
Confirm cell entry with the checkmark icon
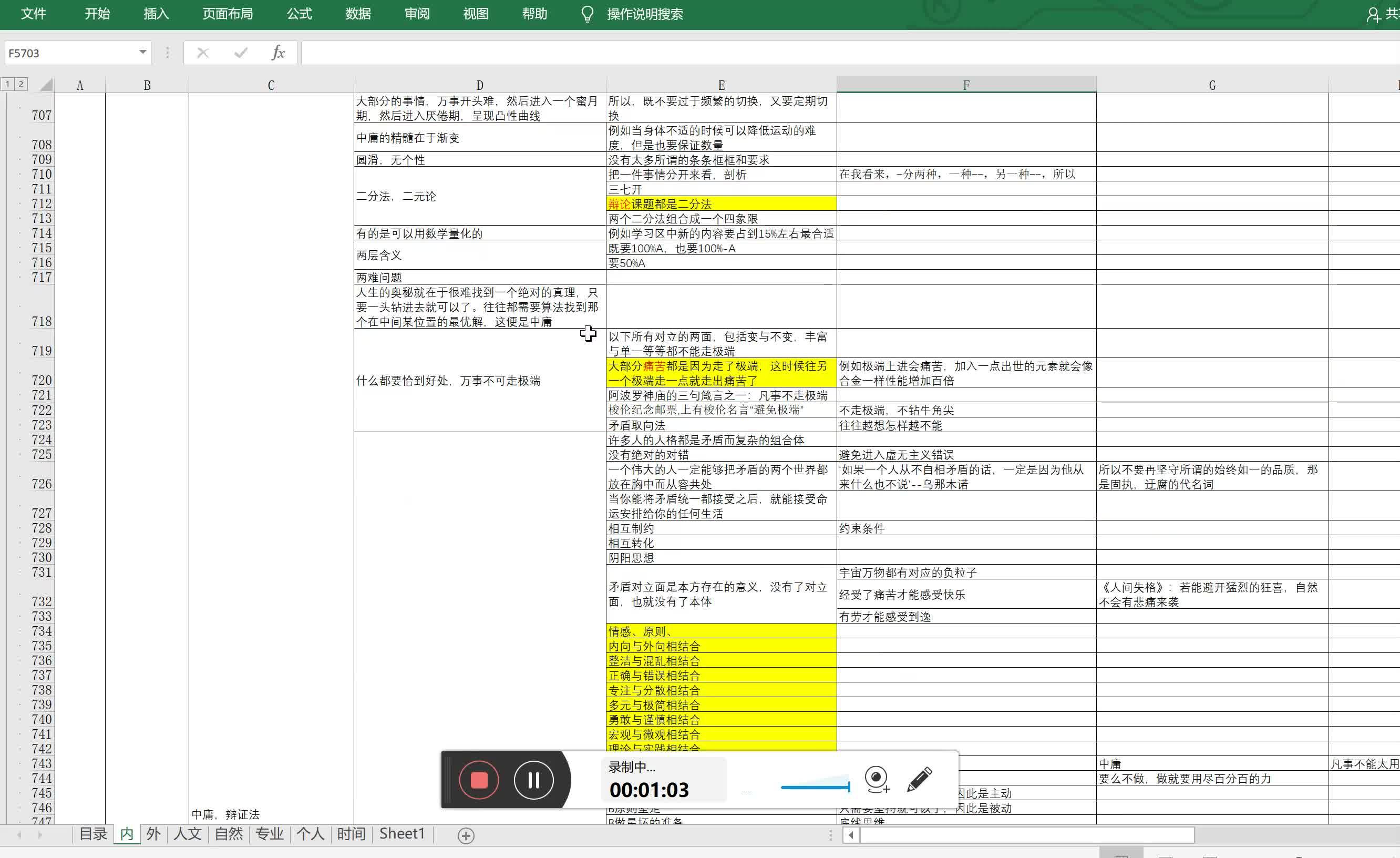click(240, 52)
